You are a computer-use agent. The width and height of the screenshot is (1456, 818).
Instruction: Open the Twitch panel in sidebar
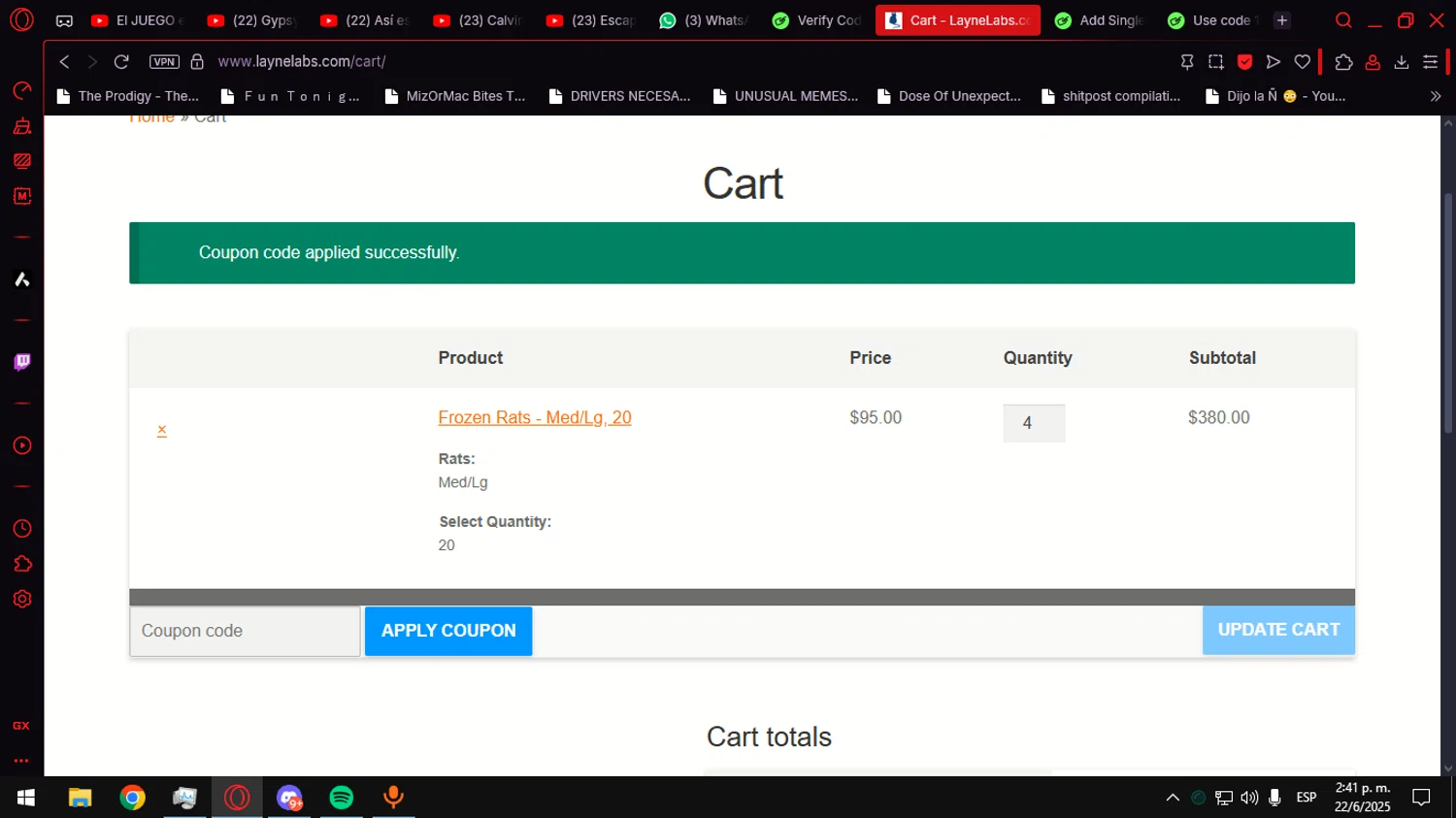click(x=21, y=362)
